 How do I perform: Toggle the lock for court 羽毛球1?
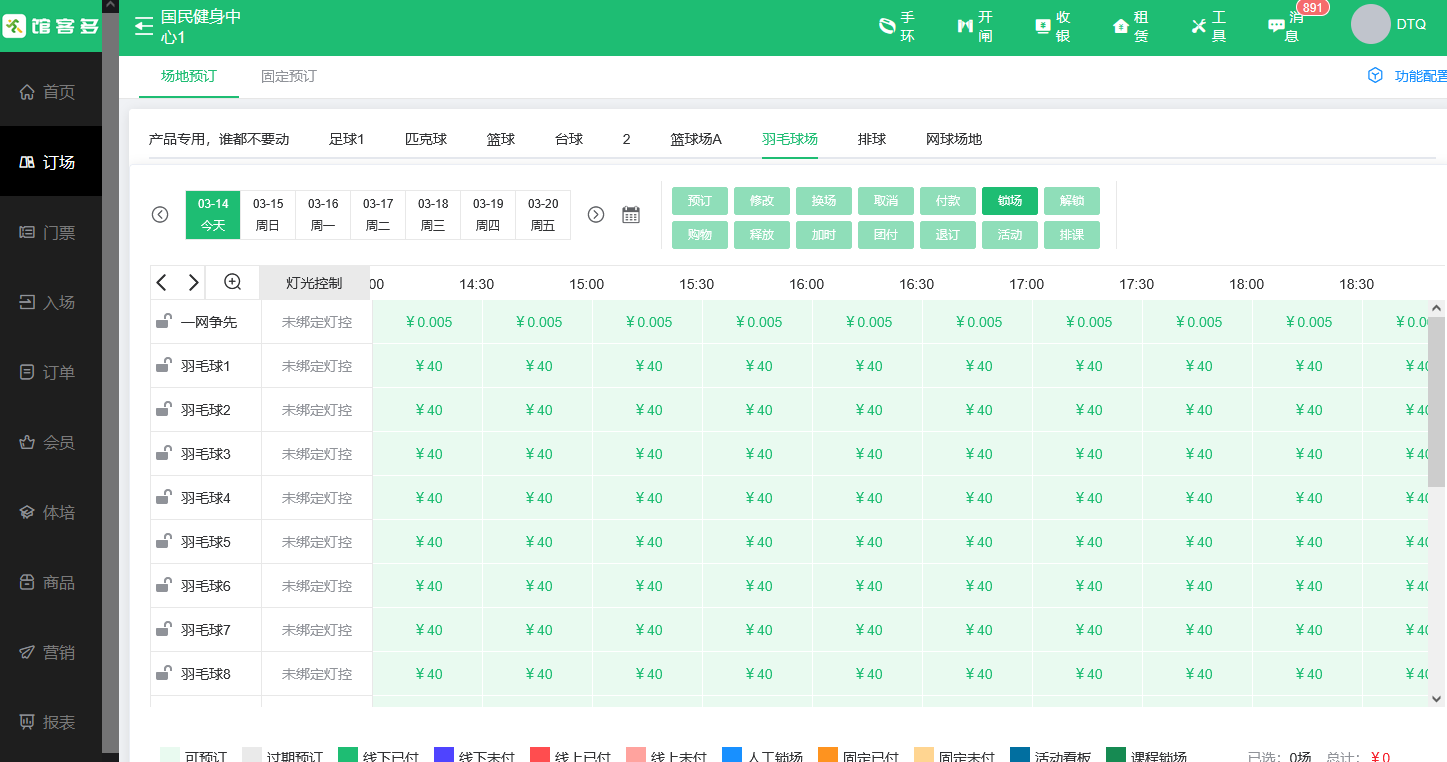point(162,365)
